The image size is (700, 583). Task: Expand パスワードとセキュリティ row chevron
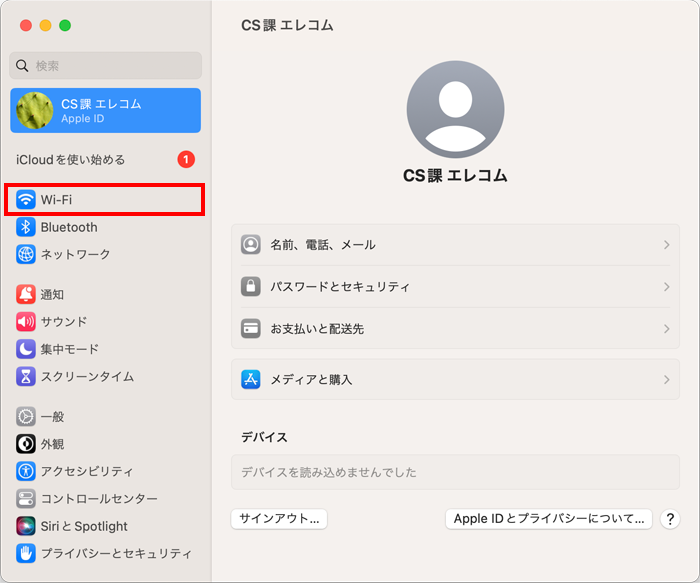pos(667,287)
